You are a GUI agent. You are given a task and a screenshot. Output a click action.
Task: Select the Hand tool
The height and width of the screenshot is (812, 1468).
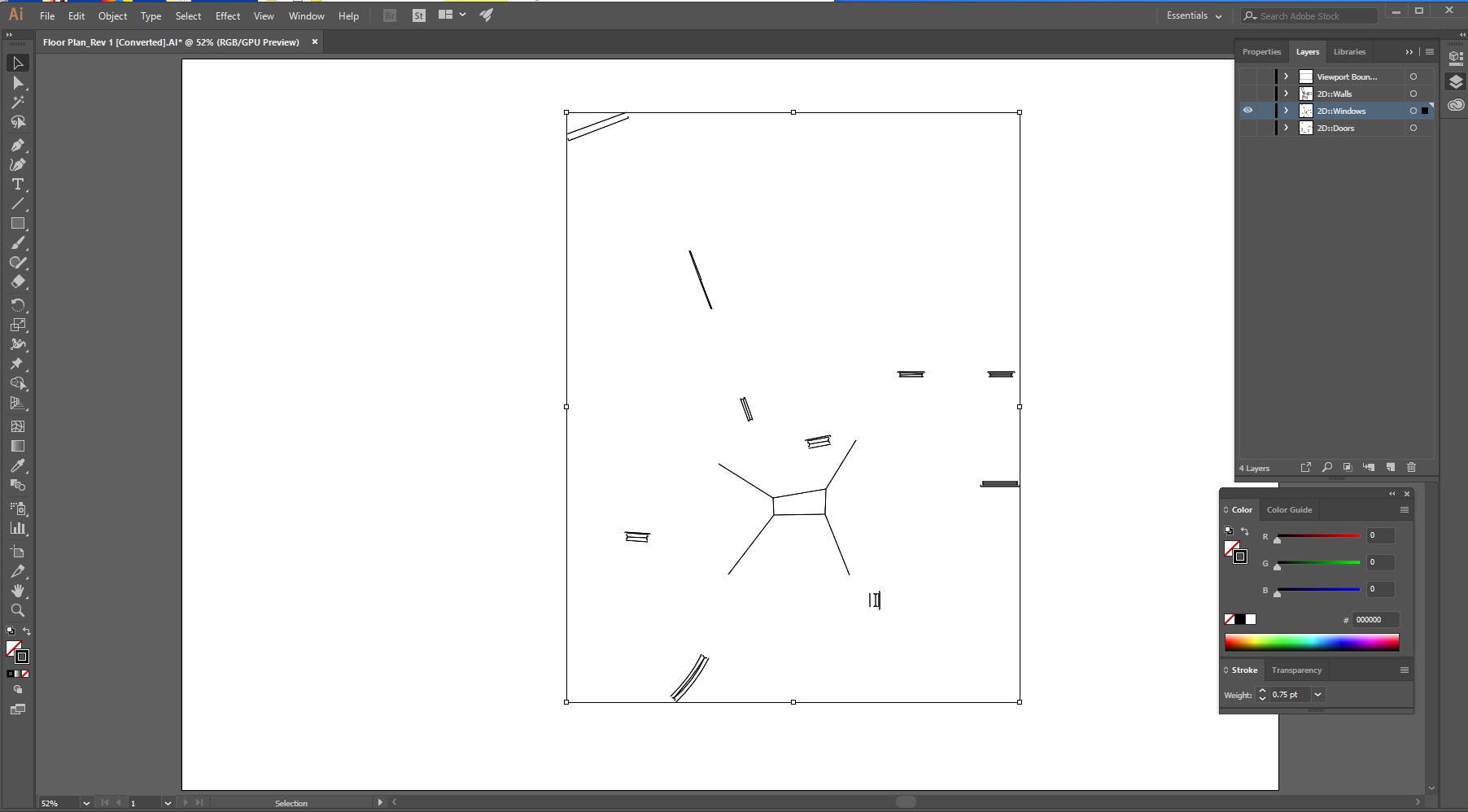[x=18, y=591]
